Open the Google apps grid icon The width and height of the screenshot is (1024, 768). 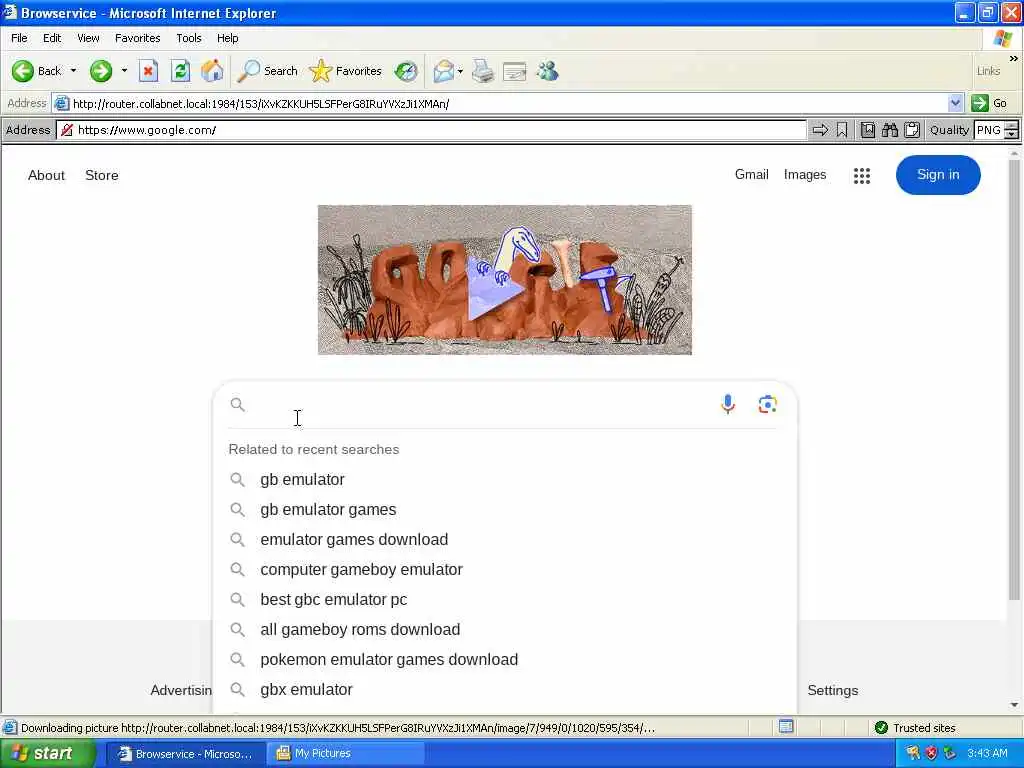pyautogui.click(x=861, y=175)
